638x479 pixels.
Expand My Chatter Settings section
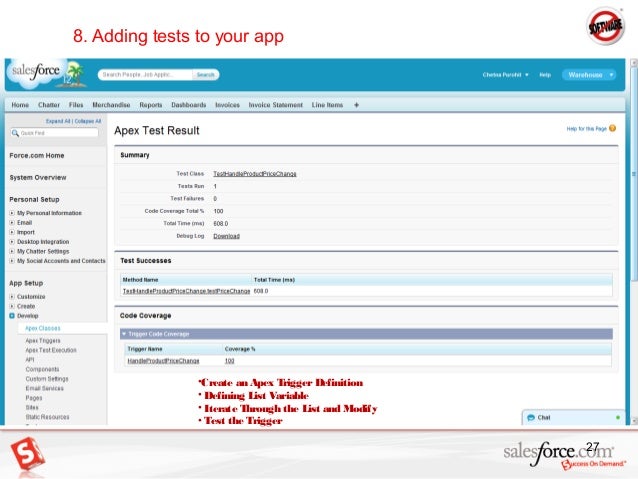pos(12,252)
